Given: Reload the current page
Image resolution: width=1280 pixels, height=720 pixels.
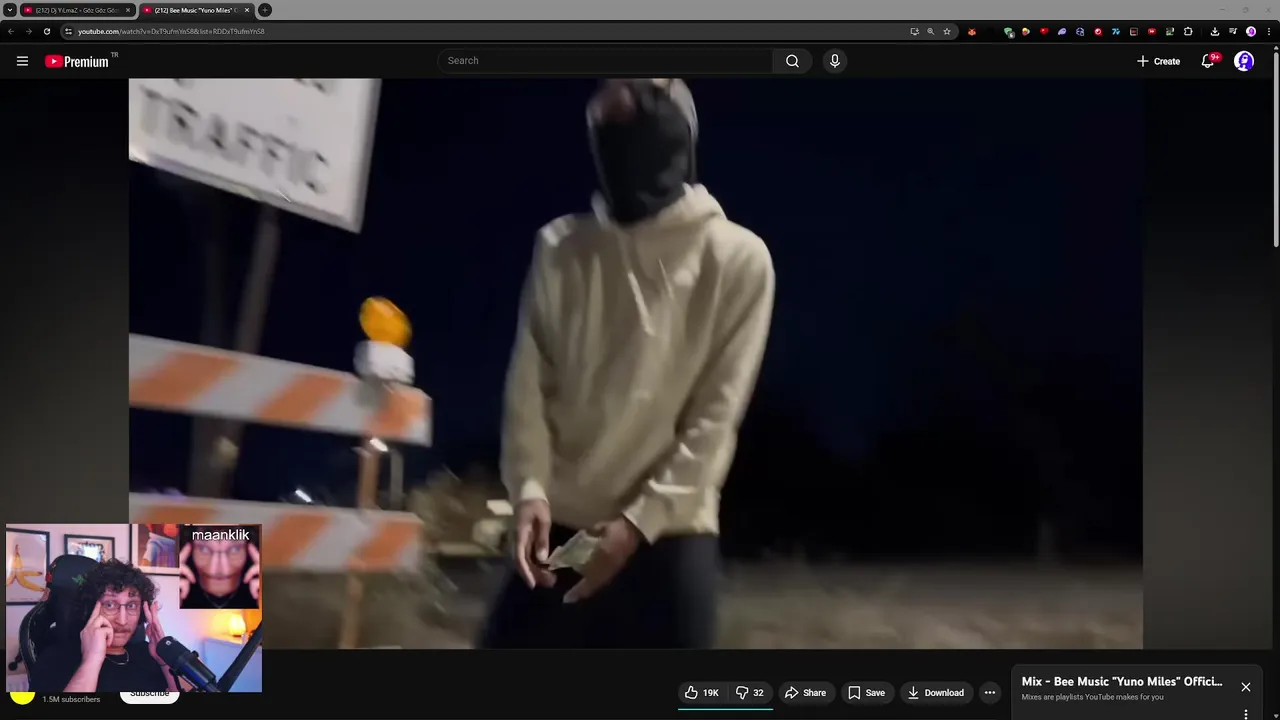Looking at the screenshot, I should (x=46, y=31).
